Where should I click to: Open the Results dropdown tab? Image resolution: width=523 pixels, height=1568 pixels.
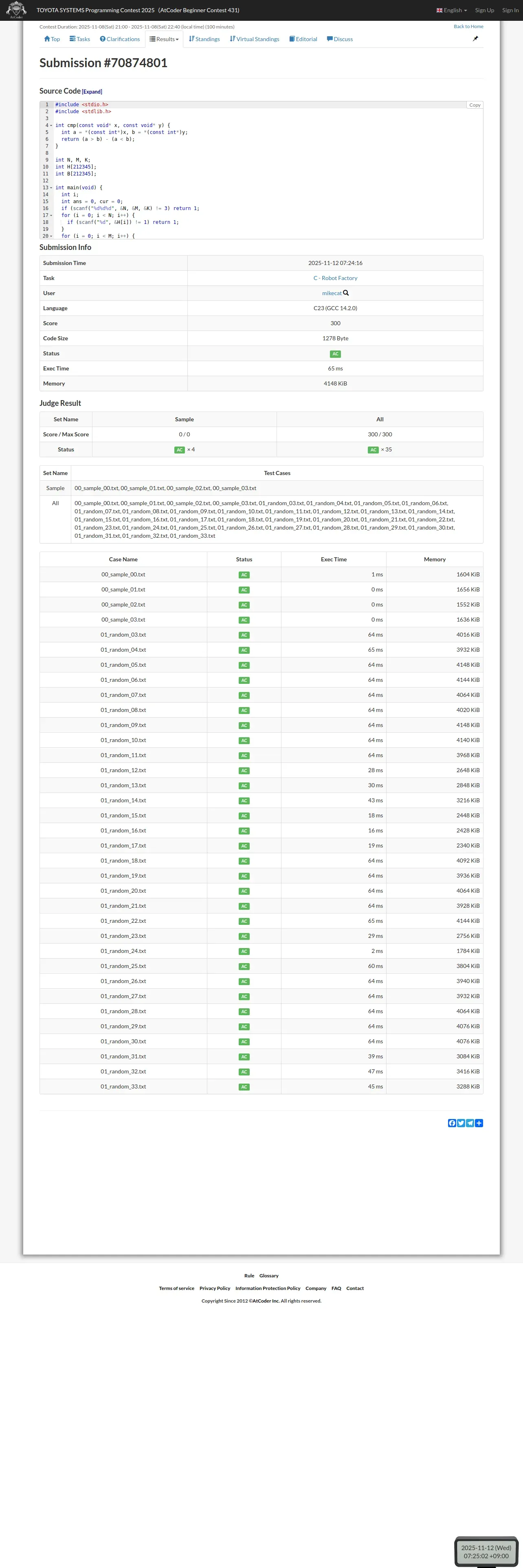(165, 39)
